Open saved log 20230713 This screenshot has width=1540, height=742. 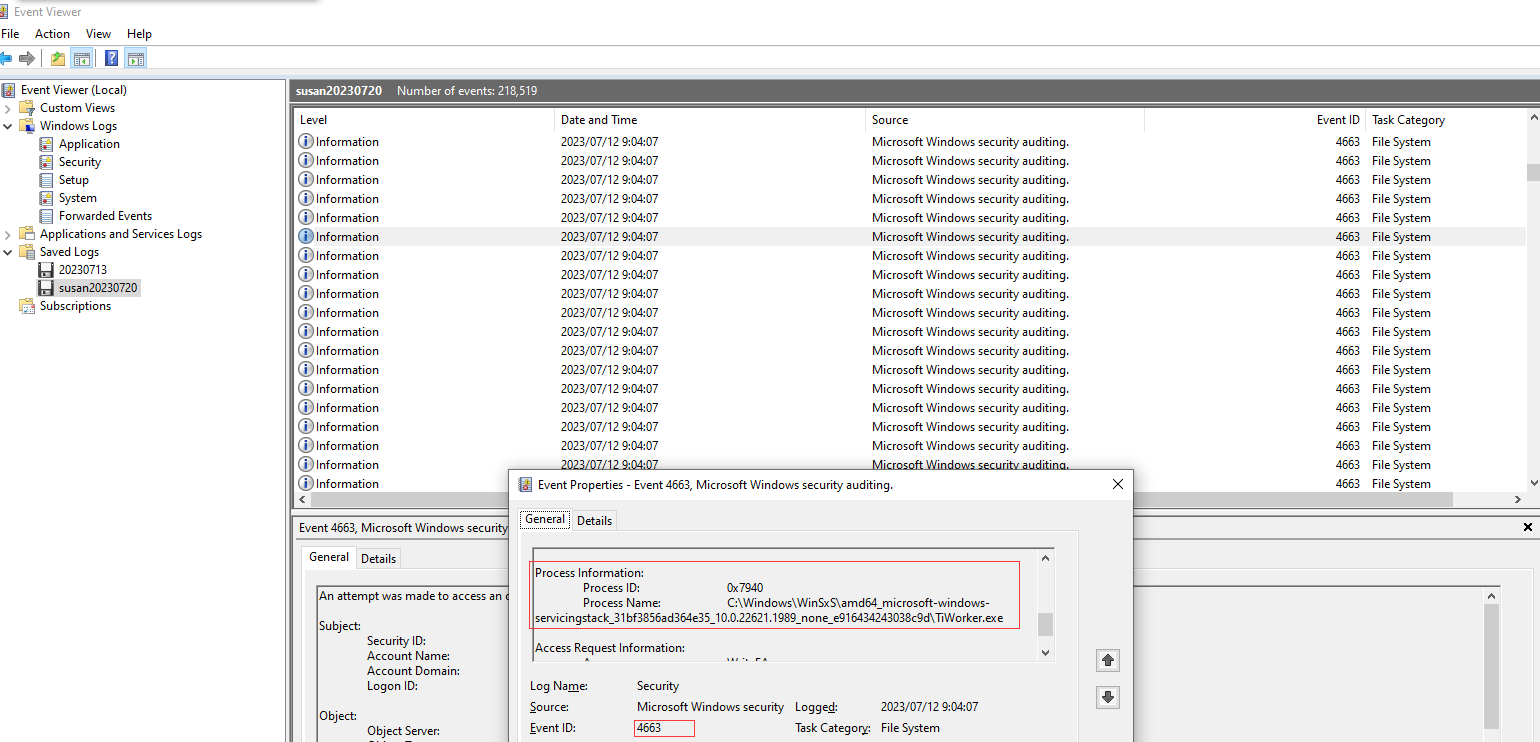point(83,270)
